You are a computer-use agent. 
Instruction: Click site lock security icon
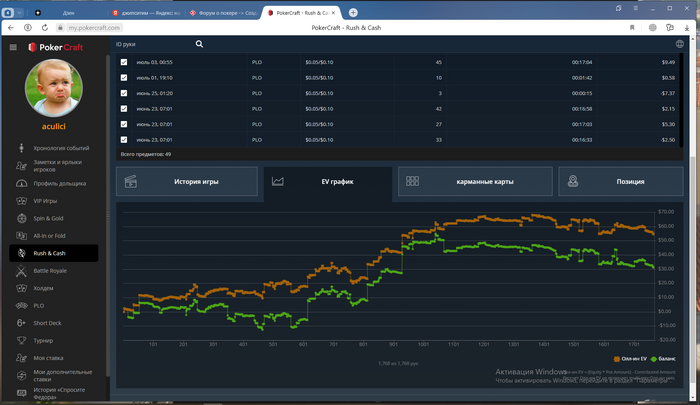click(x=60, y=28)
